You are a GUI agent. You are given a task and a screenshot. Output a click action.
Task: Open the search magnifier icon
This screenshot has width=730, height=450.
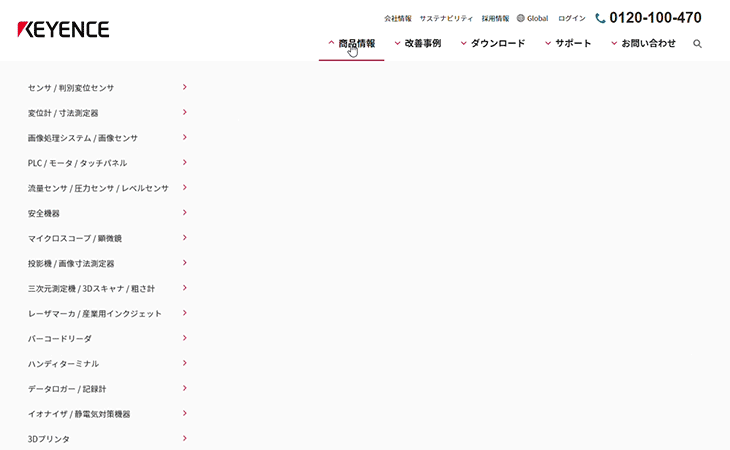click(697, 44)
